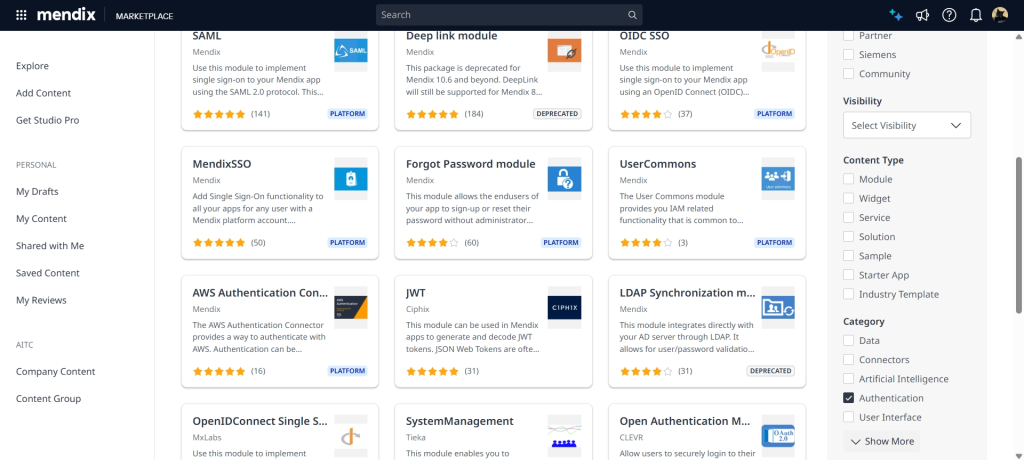Image resolution: width=1024 pixels, height=460 pixels.
Task: Check the Community checkbox
Action: click(x=848, y=74)
